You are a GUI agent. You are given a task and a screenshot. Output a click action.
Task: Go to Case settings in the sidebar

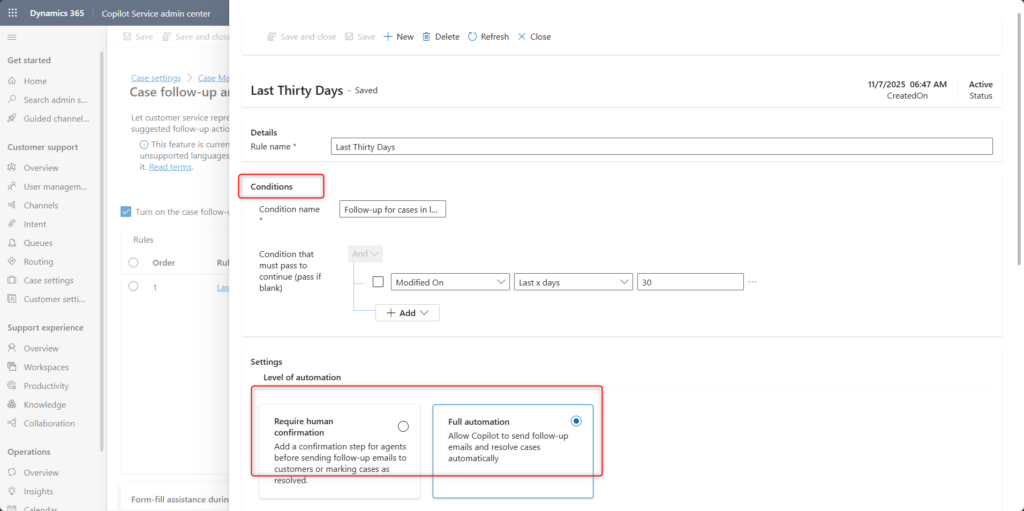[x=48, y=281]
